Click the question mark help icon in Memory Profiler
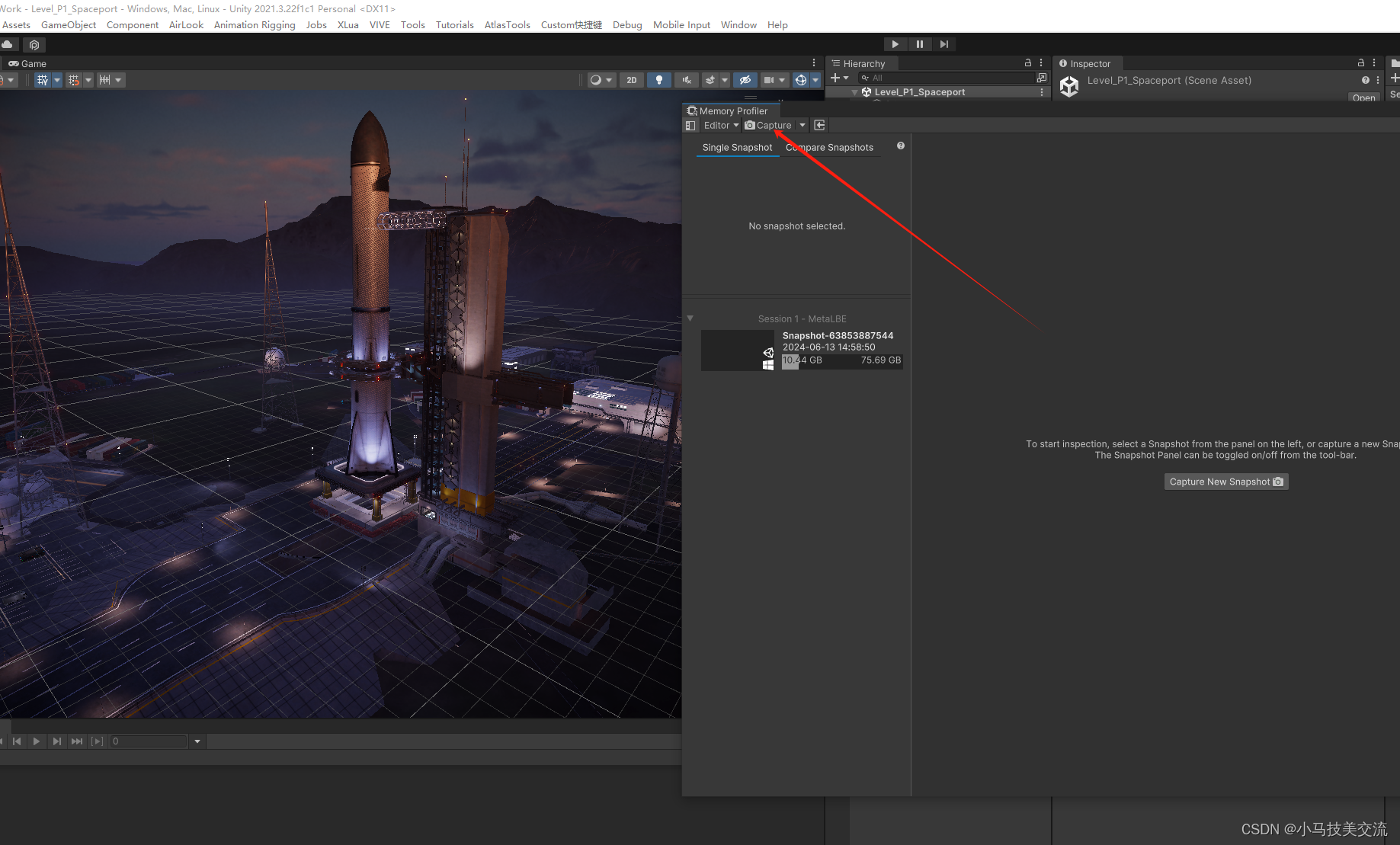The width and height of the screenshot is (1400, 845). (900, 146)
